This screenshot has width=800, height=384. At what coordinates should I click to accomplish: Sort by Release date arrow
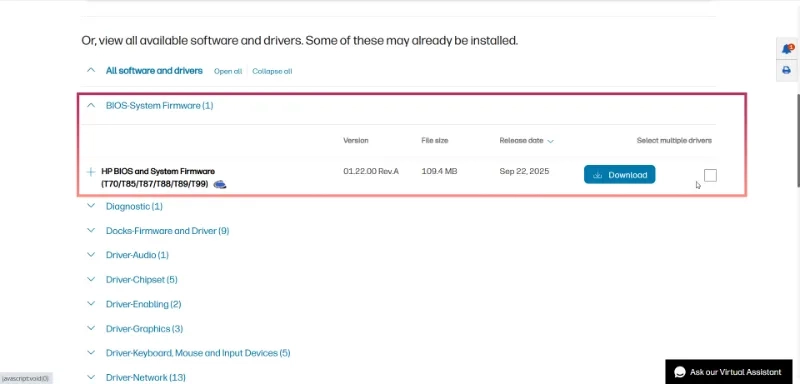pyautogui.click(x=551, y=141)
